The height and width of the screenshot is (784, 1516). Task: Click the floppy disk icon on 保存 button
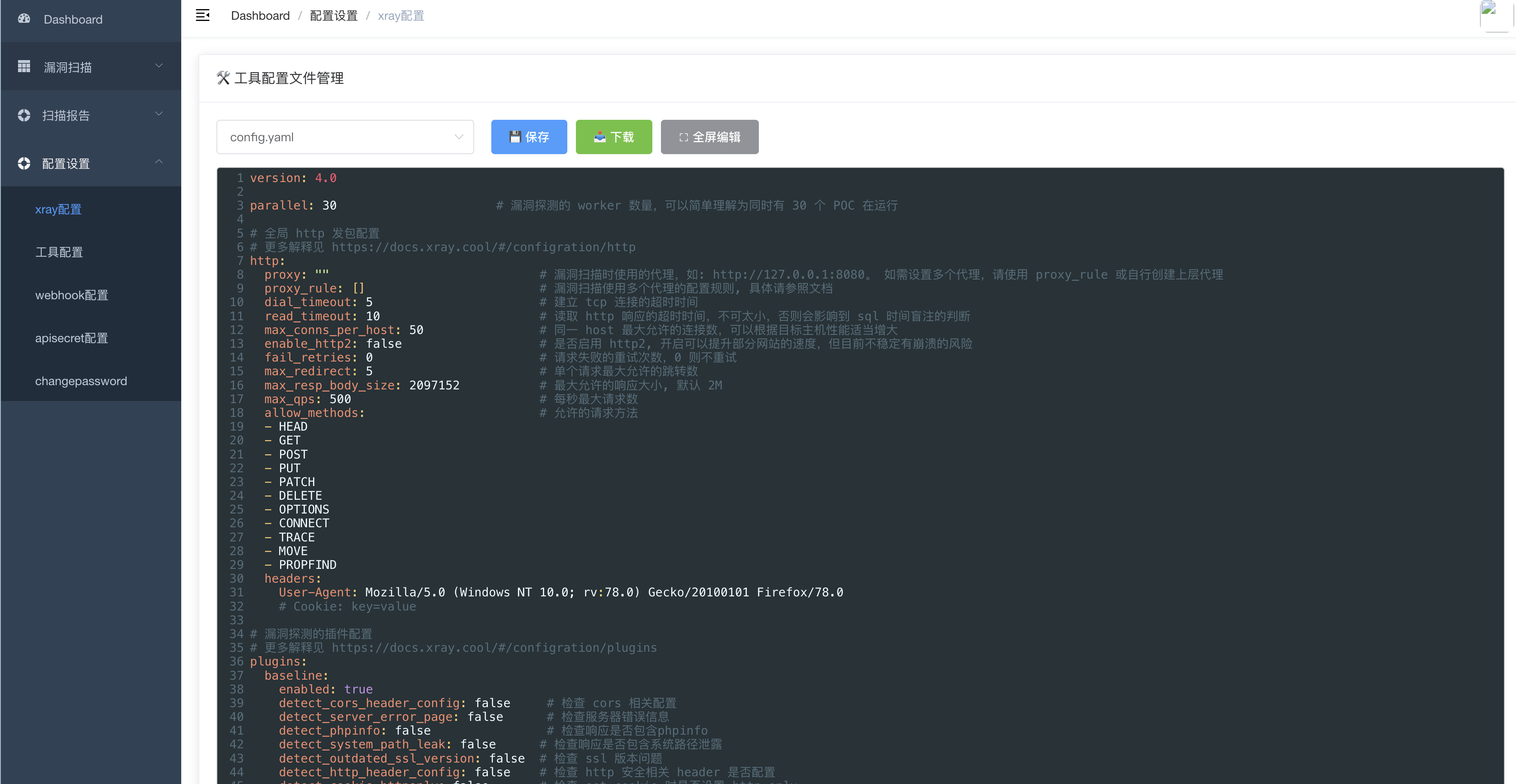coord(515,137)
